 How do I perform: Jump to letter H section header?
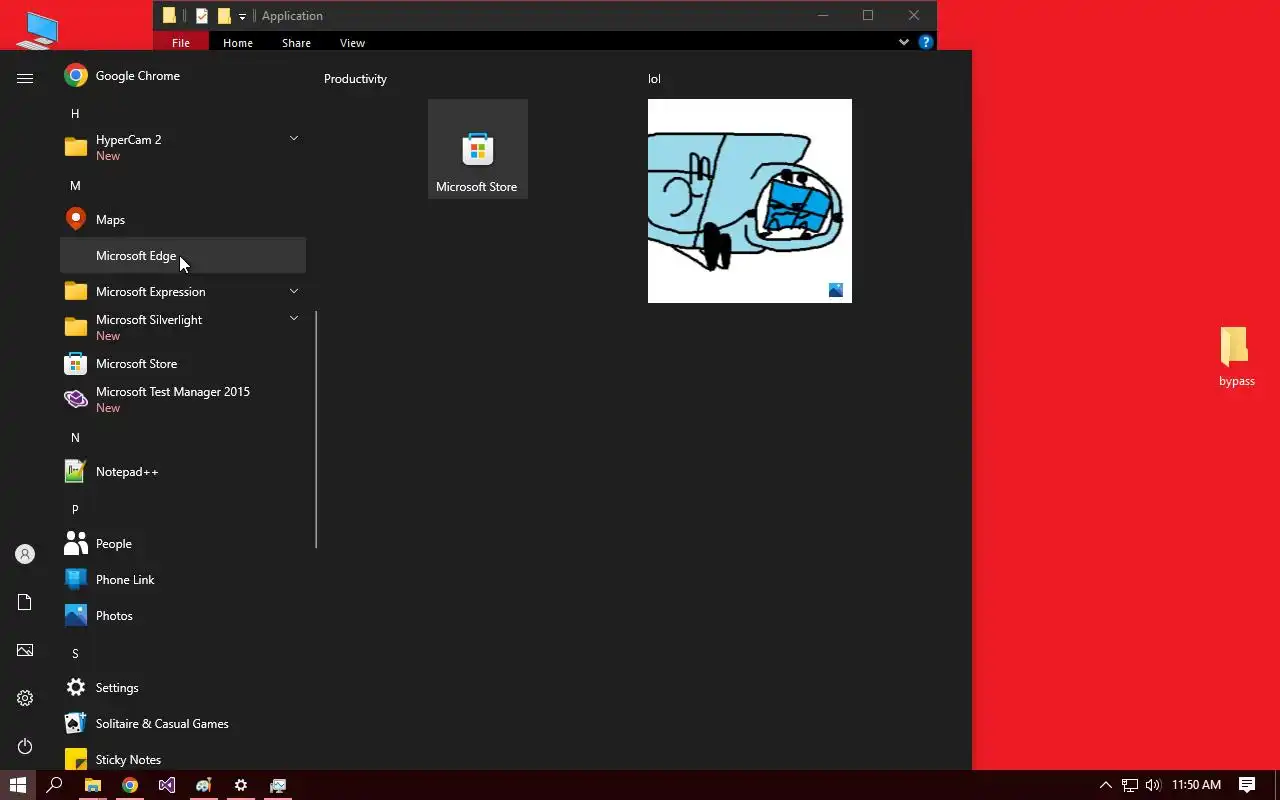[75, 114]
